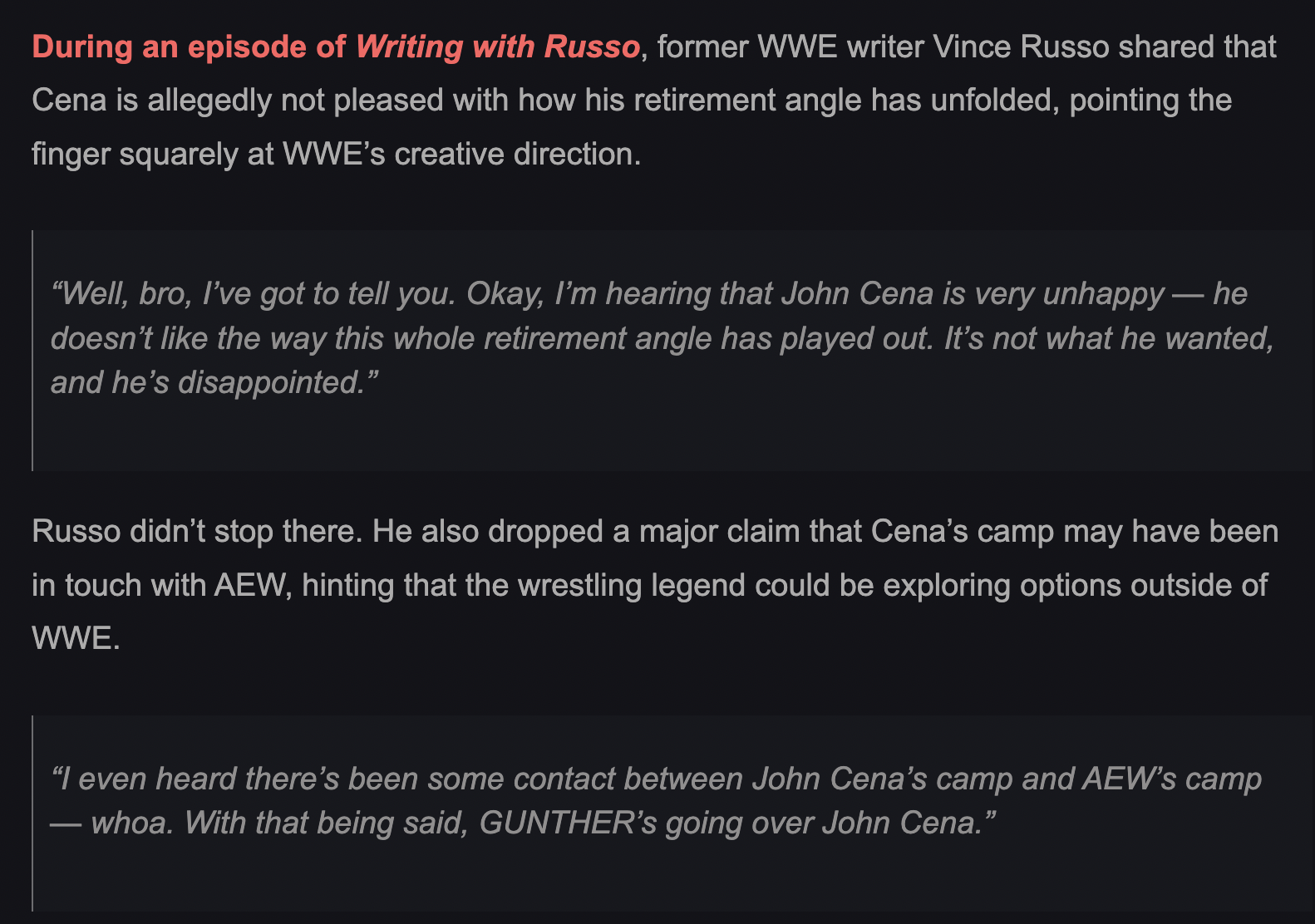Click the first blockquote about Cena being unhappy
Image resolution: width=1315 pixels, height=924 pixels.
pyautogui.click(x=662, y=338)
